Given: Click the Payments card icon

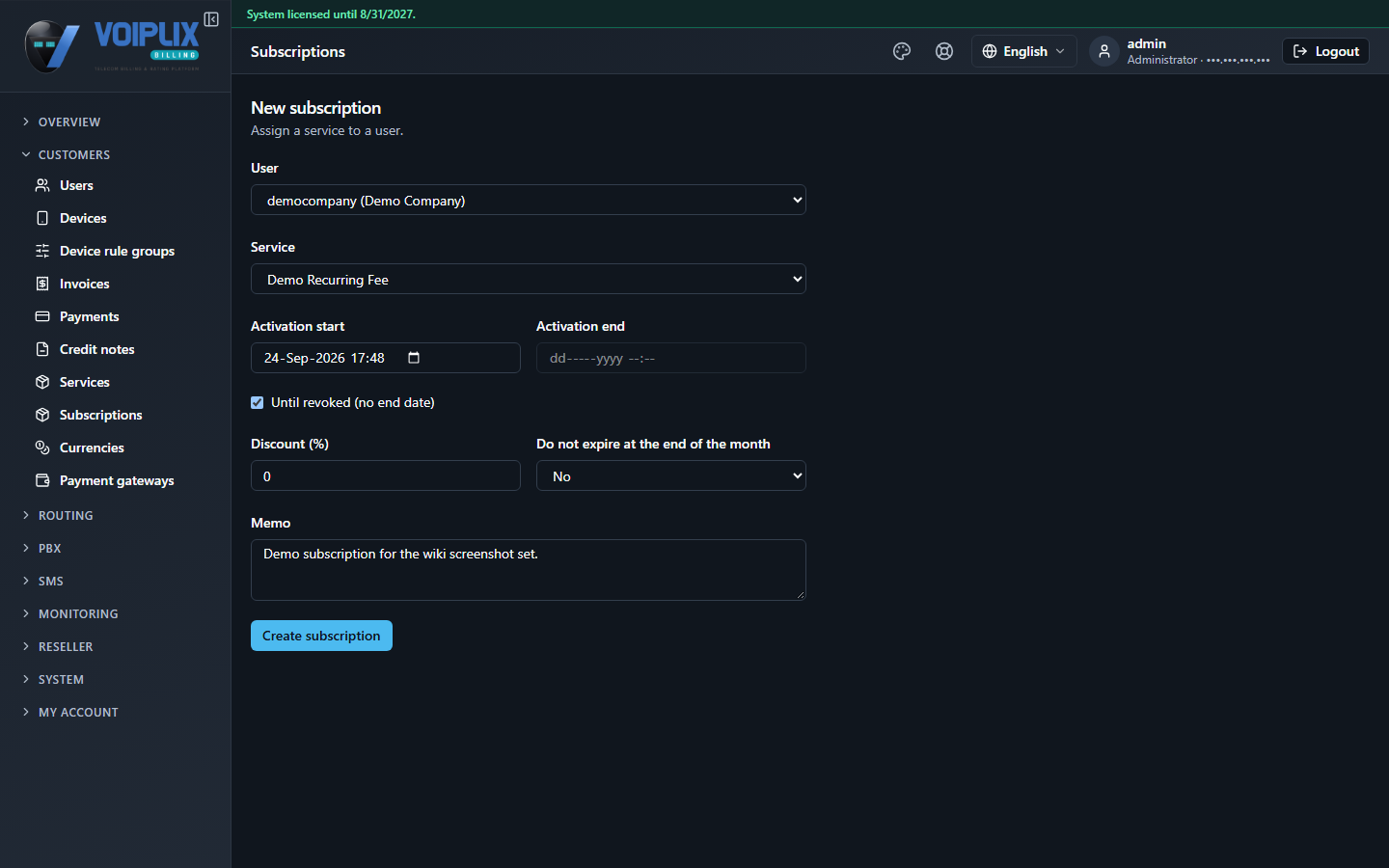Looking at the screenshot, I should tap(42, 316).
